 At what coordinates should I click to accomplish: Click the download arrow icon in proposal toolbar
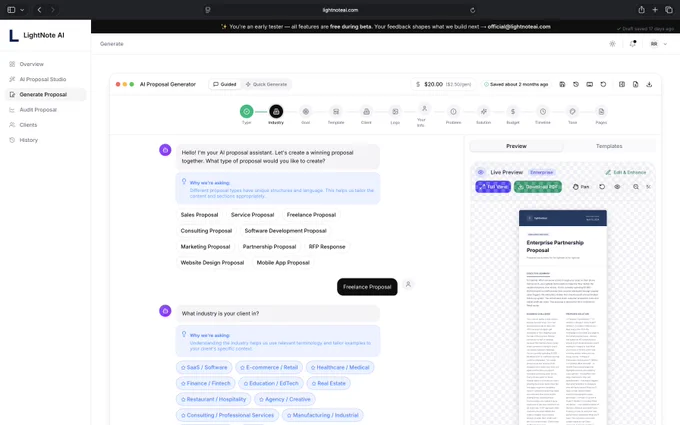tap(649, 84)
